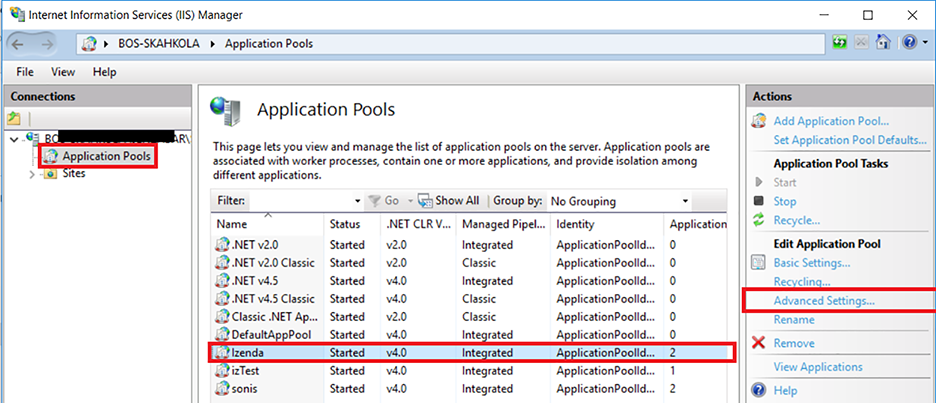Click the Help question mark icon in toolbar
Viewport: 936px width, 403px height.
click(908, 43)
